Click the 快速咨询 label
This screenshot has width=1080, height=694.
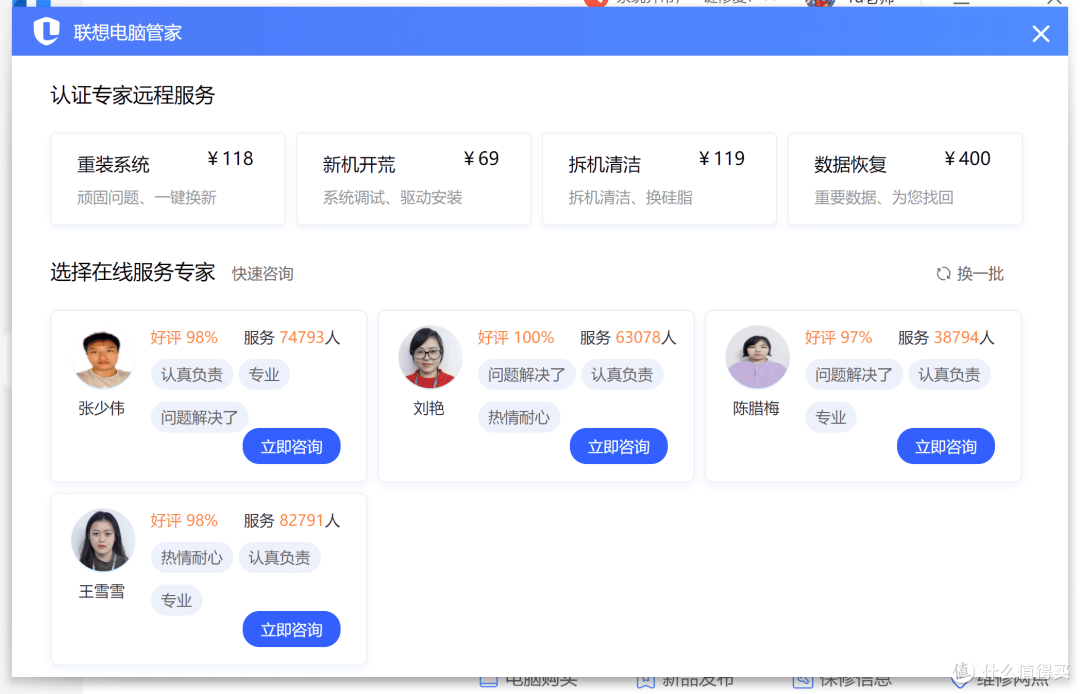coord(262,274)
